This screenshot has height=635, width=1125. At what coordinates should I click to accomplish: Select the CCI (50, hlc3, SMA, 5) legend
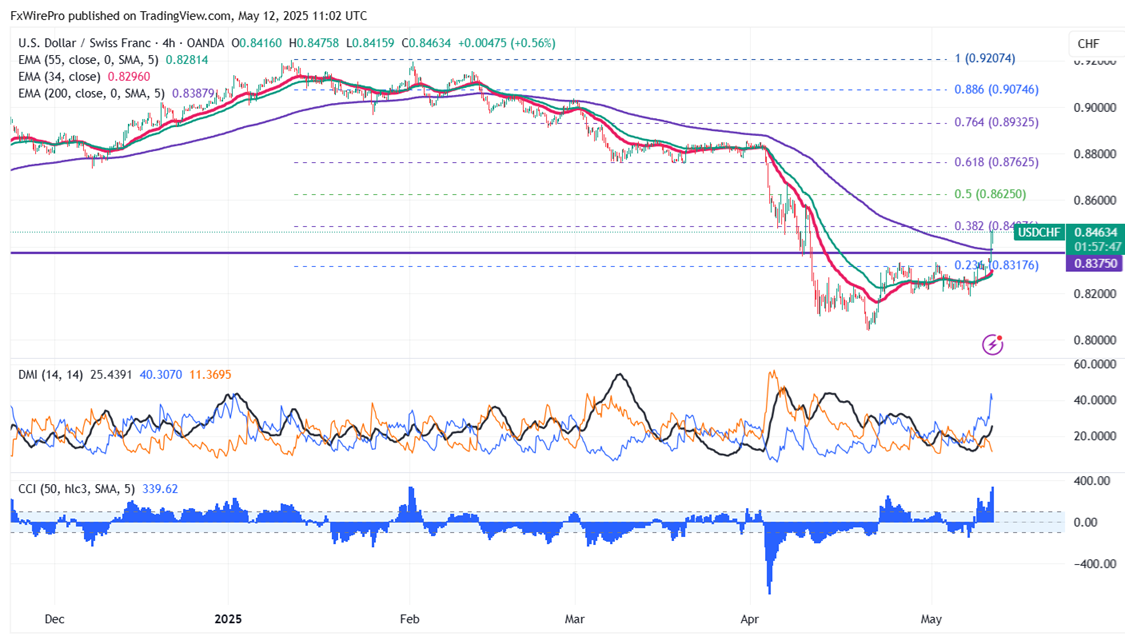77,489
